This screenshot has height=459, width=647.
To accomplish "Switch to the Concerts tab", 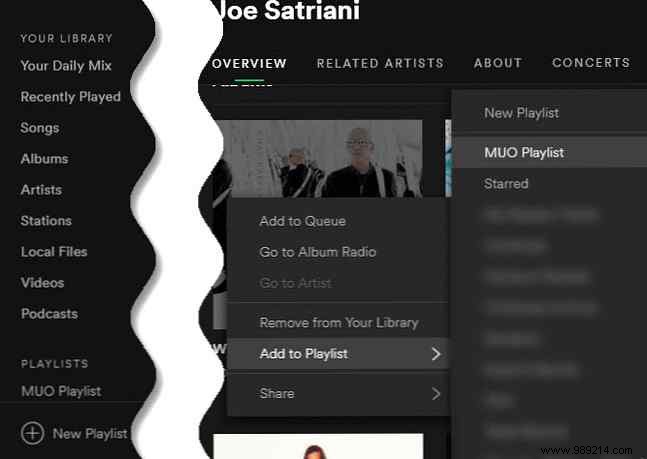I will [x=591, y=62].
